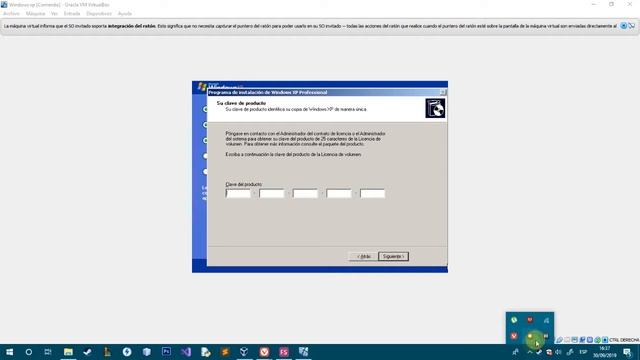Screen dimensions: 640x360
Task: Open File Explorer from the taskbar
Action: [x=68, y=352]
